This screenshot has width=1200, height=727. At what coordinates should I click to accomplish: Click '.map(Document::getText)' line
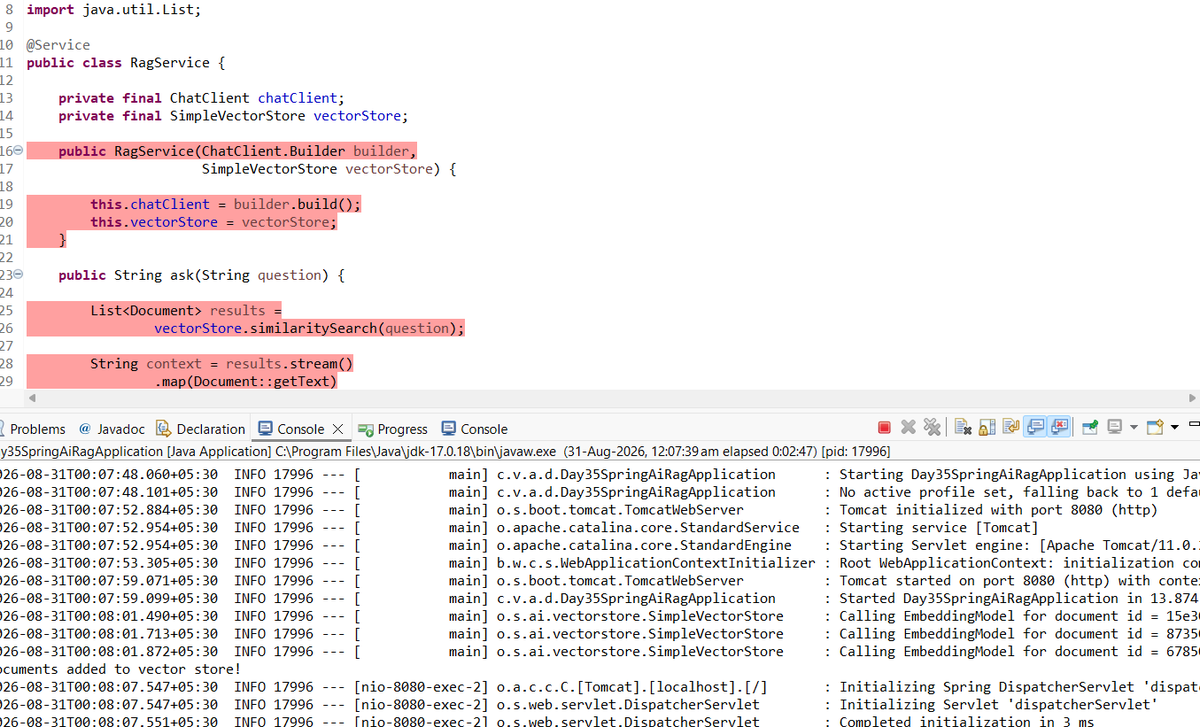(246, 381)
